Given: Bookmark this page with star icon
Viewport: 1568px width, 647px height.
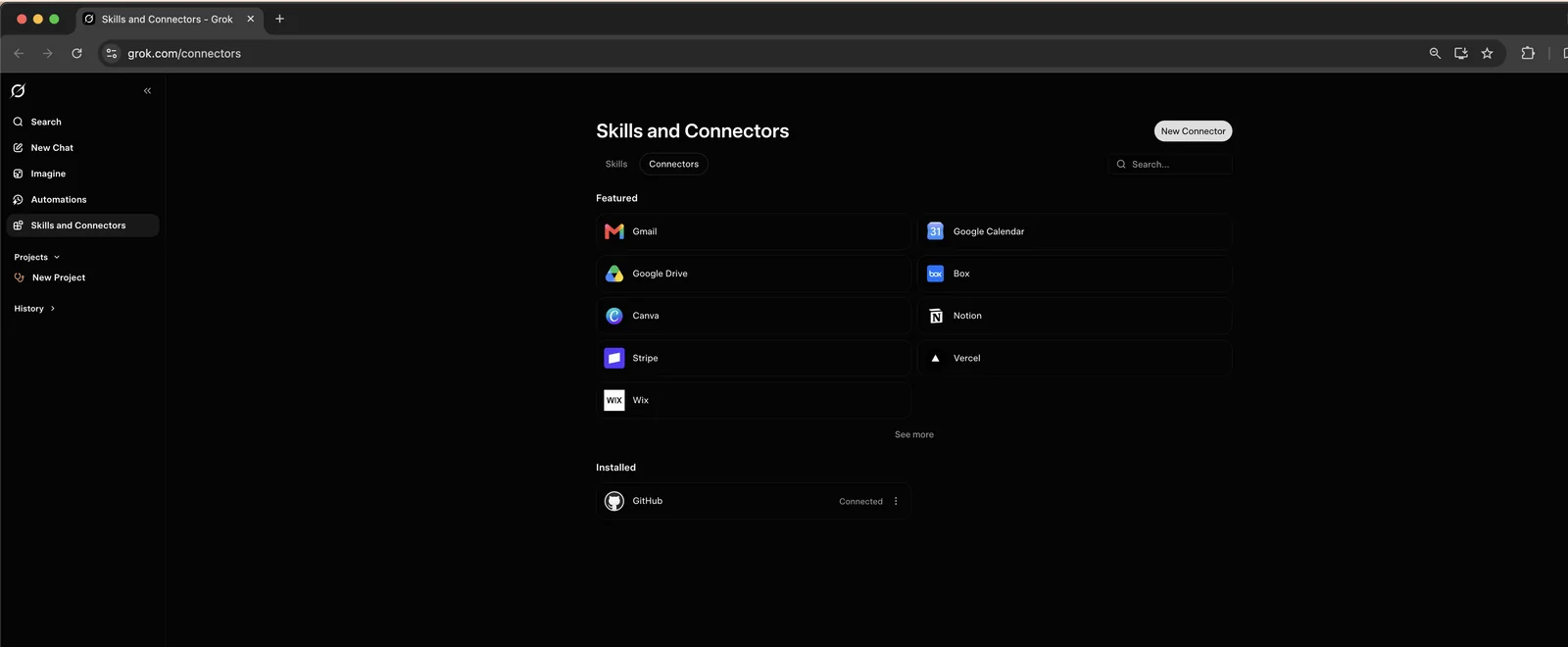Looking at the screenshot, I should [1487, 53].
